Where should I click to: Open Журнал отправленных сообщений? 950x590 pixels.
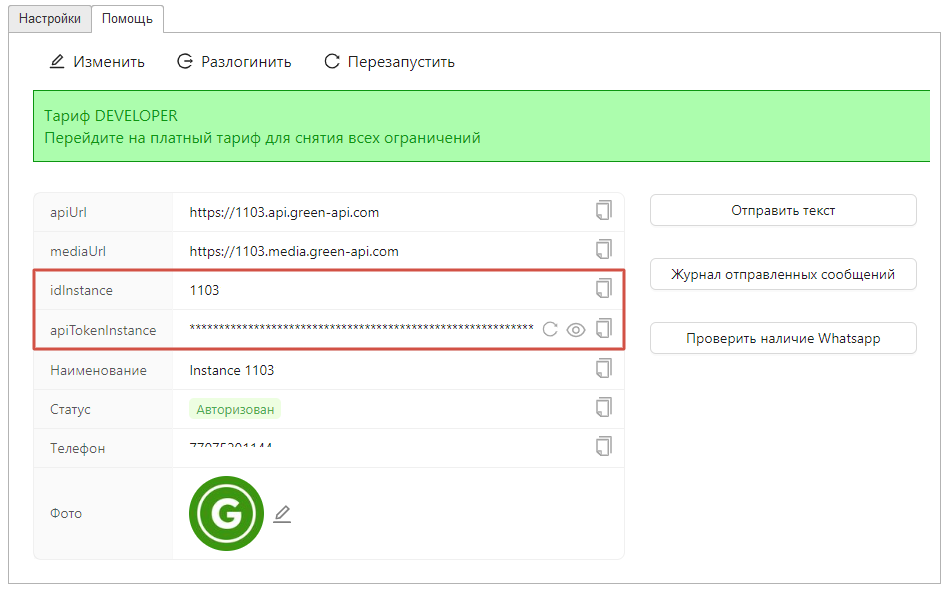783,274
